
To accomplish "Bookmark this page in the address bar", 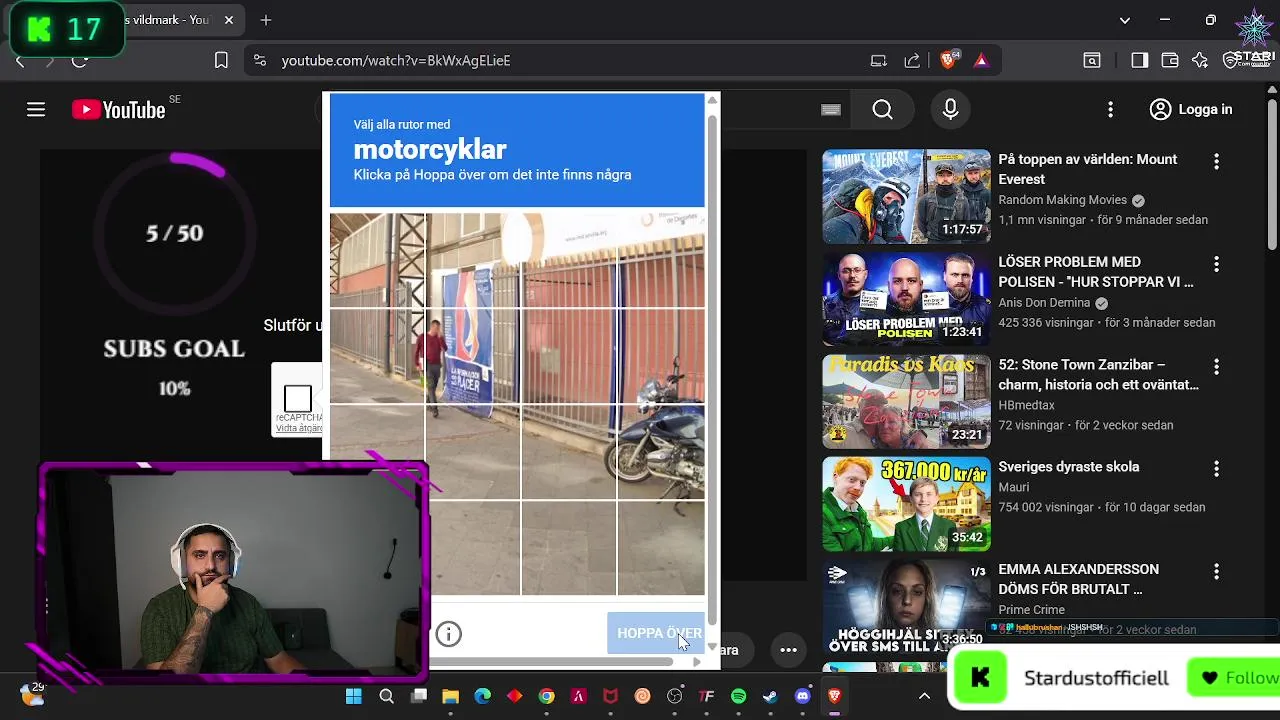I will [221, 60].
